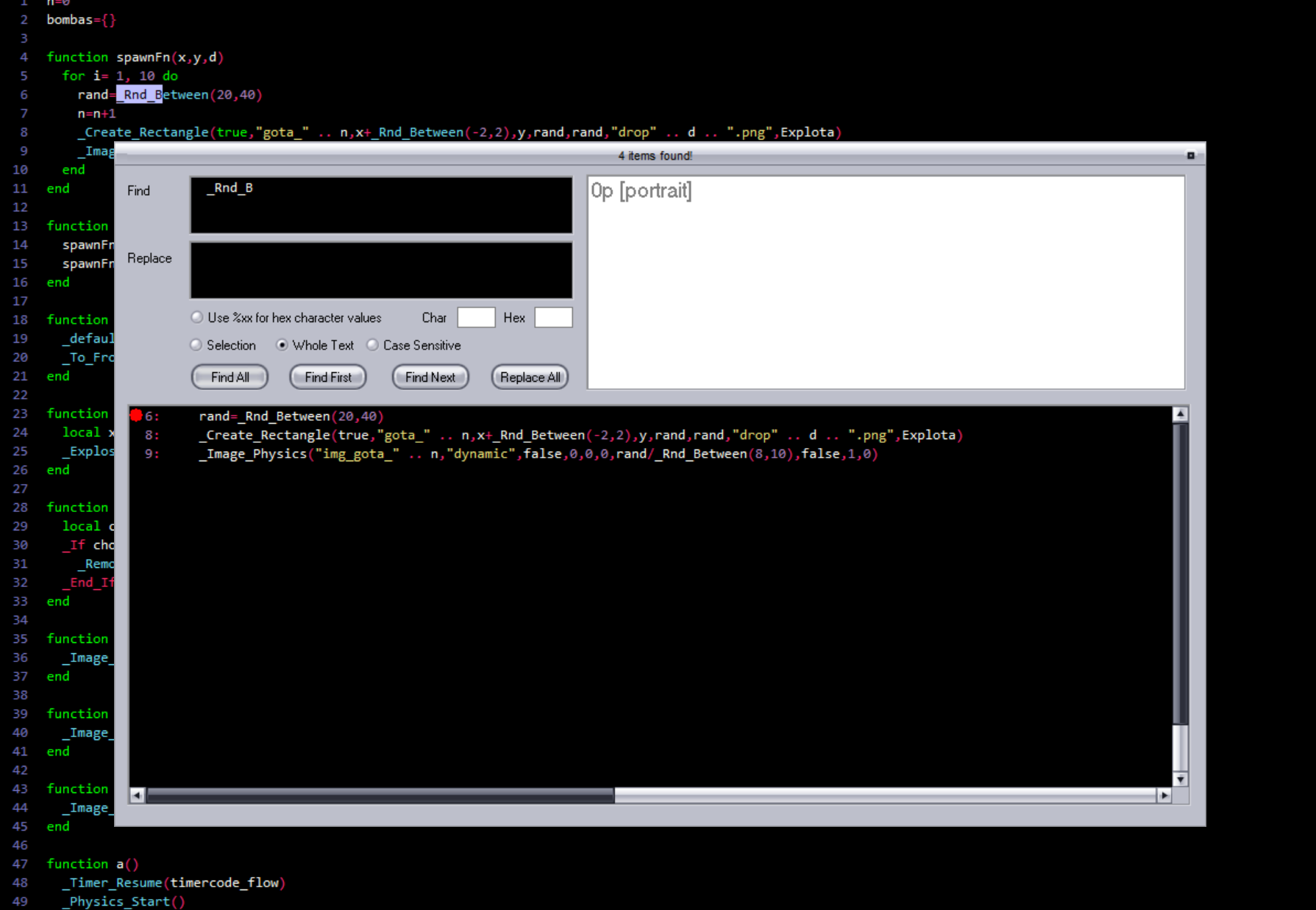The height and width of the screenshot is (910, 1316).
Task: Focus the Find text field
Action: click(381, 205)
